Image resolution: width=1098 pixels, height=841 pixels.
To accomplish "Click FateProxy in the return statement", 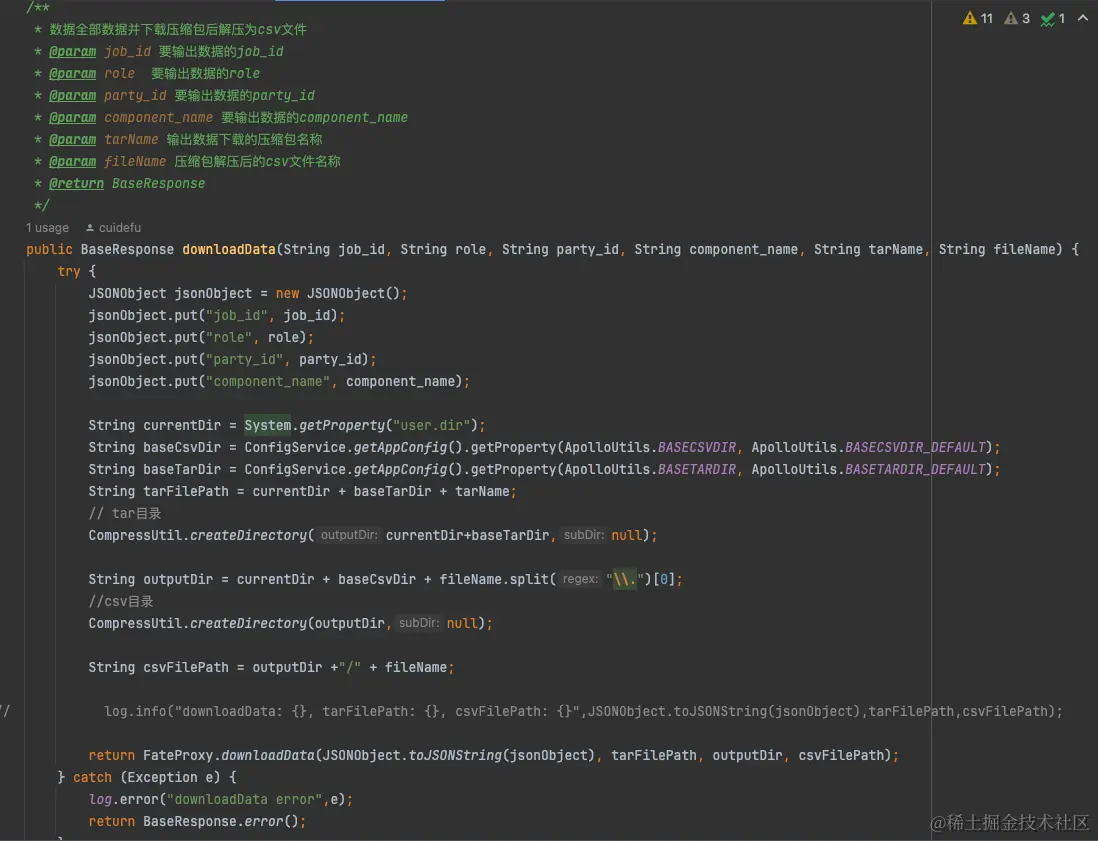I will coord(178,756).
